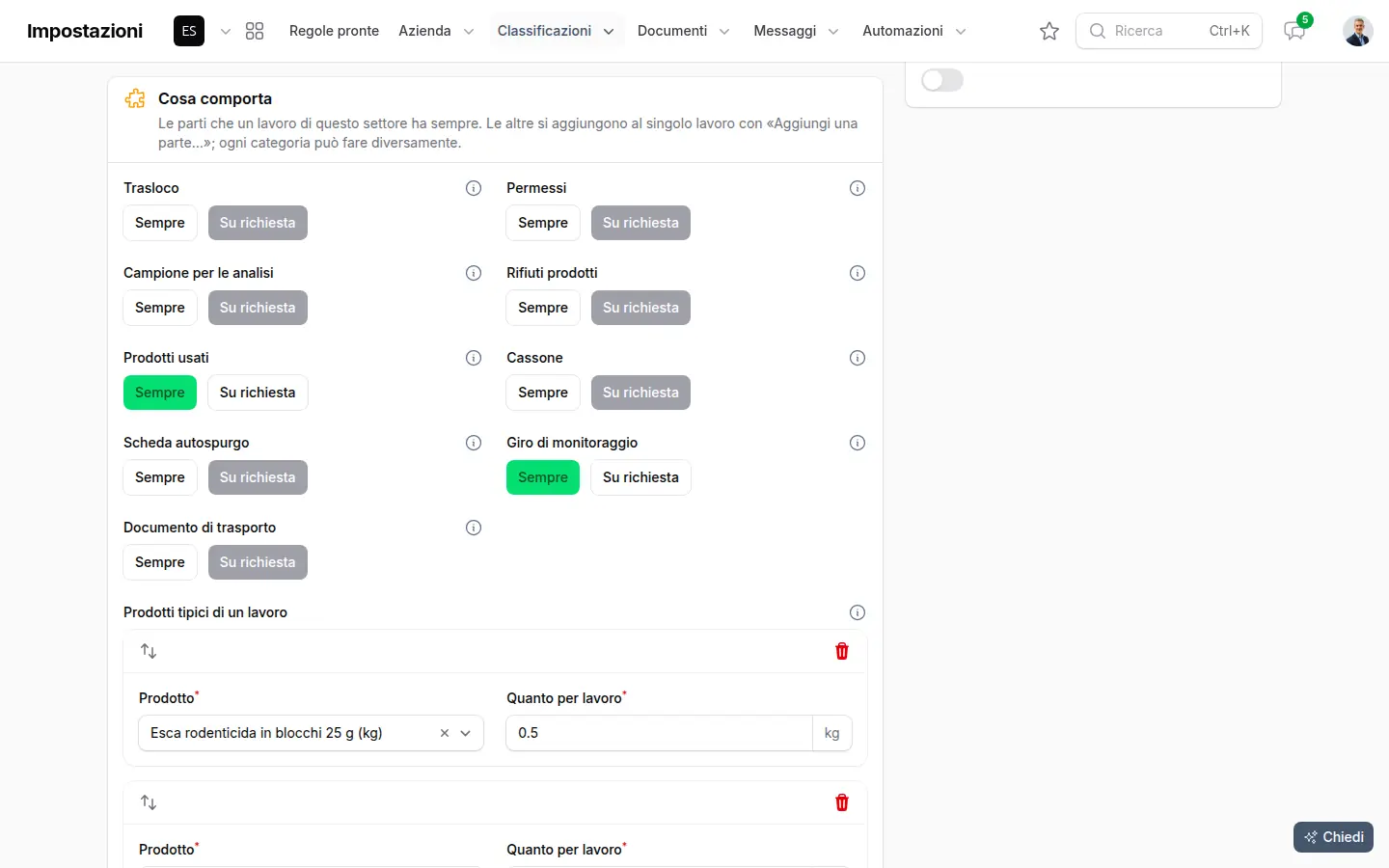Image resolution: width=1389 pixels, height=868 pixels.
Task: Set Permessi to Sempre
Action: [543, 223]
